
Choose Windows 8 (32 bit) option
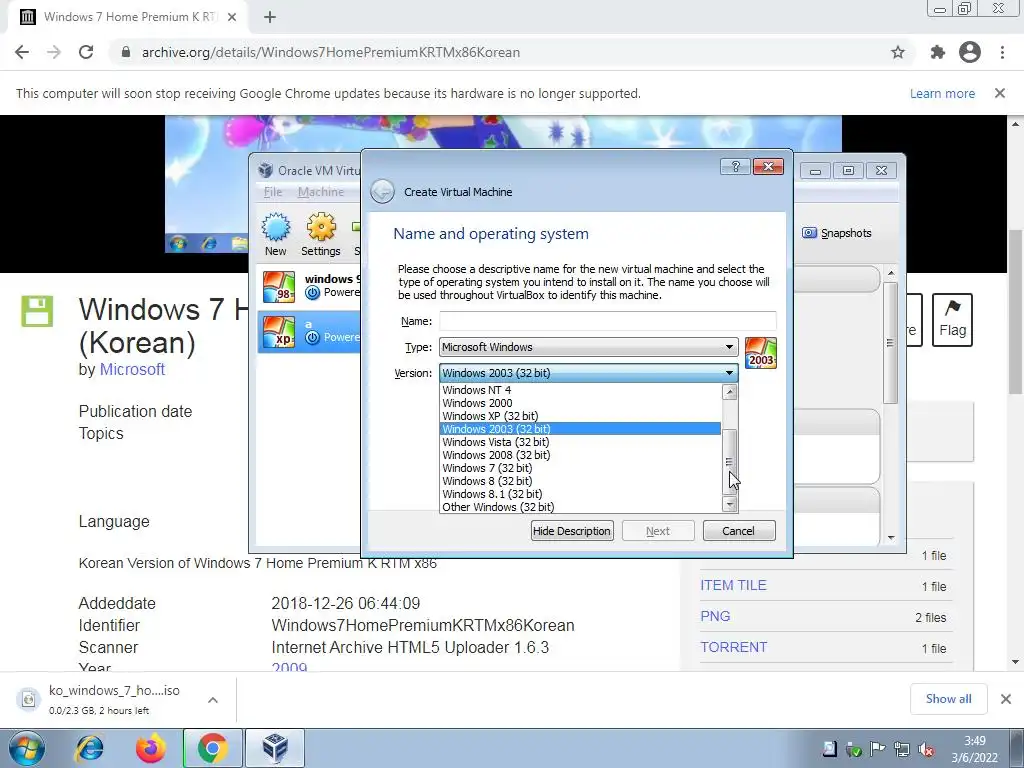tap(581, 481)
